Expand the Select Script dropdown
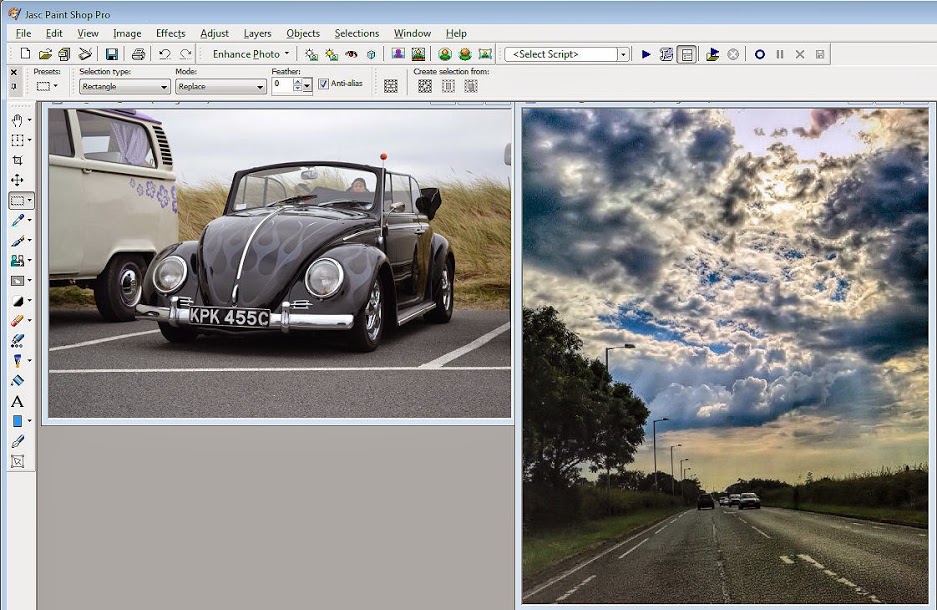The height and width of the screenshot is (610, 937). point(623,54)
